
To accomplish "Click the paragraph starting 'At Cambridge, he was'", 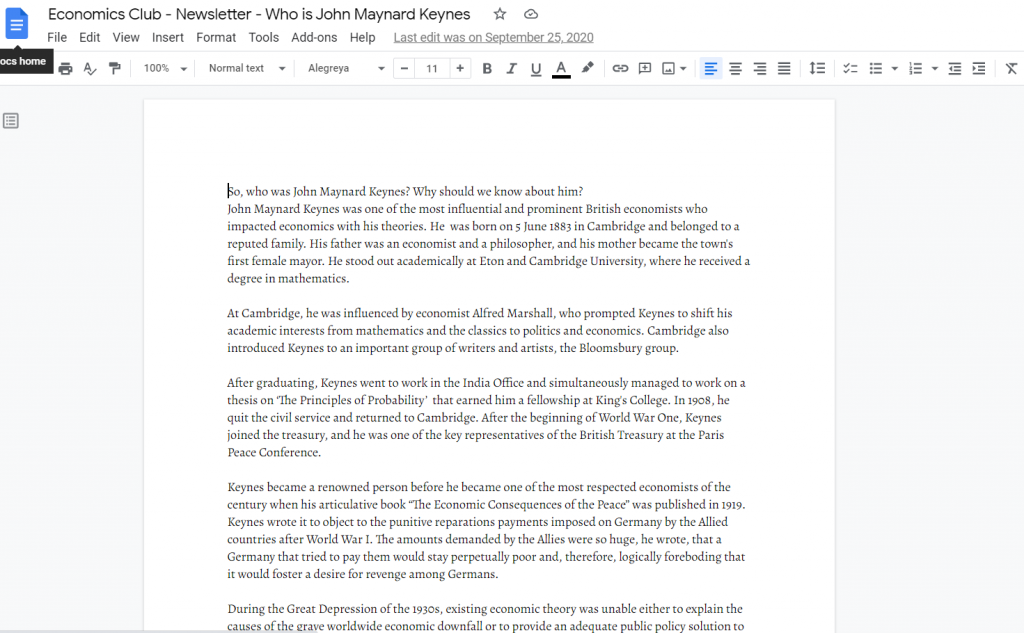I will click(479, 331).
